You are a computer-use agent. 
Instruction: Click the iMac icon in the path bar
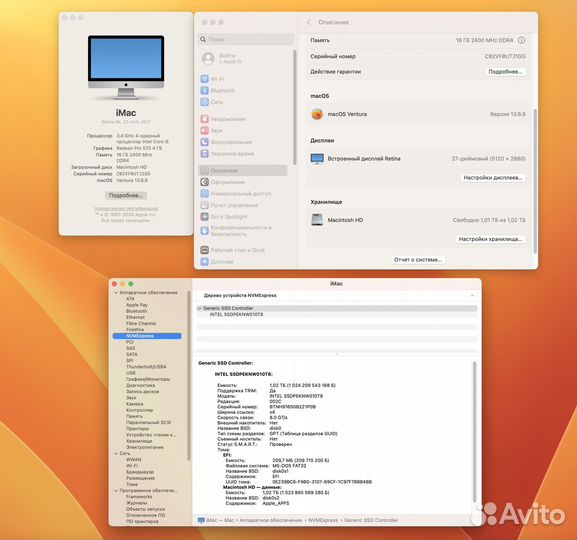tap(201, 520)
